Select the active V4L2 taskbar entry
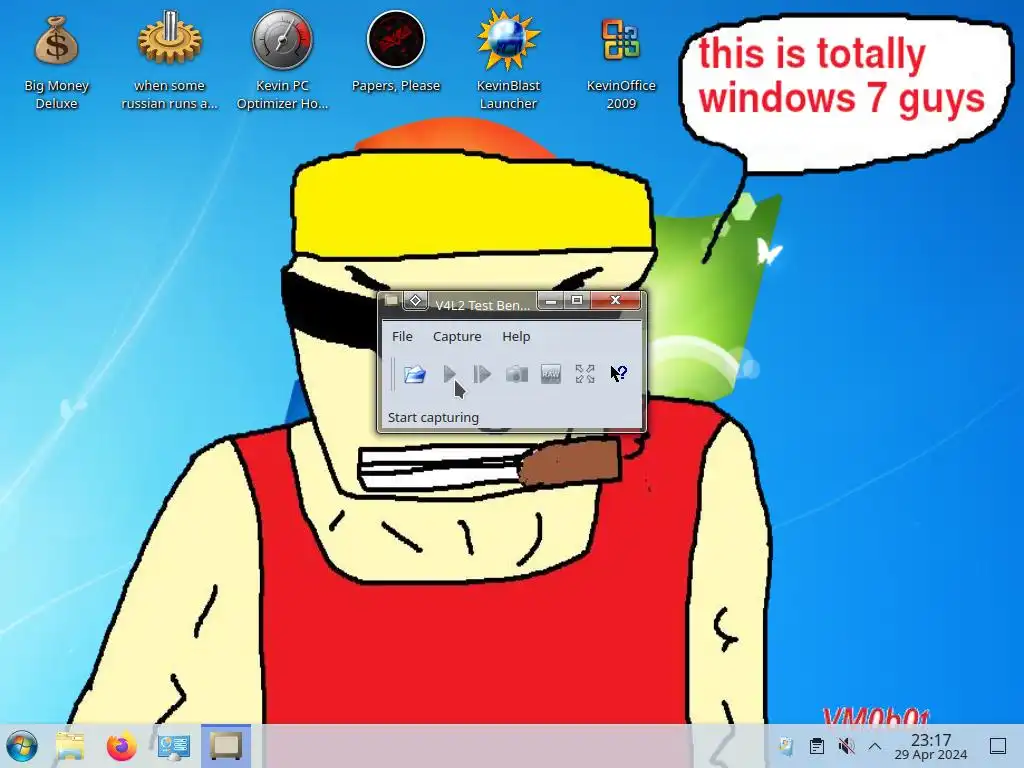Image resolution: width=1024 pixels, height=768 pixels. point(226,746)
